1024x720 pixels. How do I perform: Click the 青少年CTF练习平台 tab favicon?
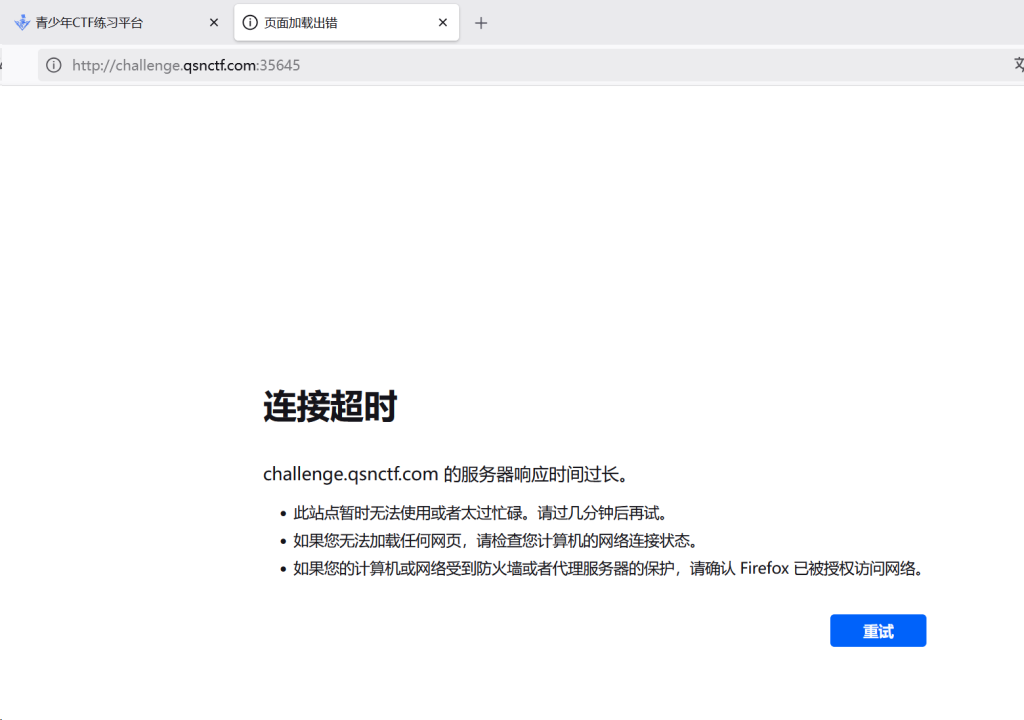pos(22,22)
